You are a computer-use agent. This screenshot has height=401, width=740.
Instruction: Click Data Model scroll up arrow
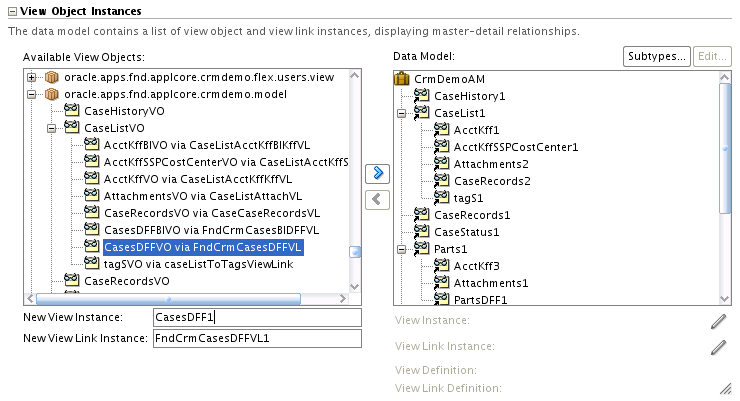pos(725,77)
